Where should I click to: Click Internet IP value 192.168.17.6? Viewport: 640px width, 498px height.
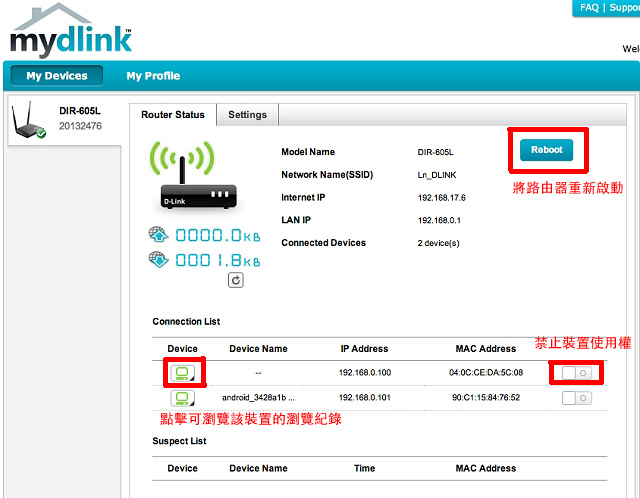tap(442, 198)
